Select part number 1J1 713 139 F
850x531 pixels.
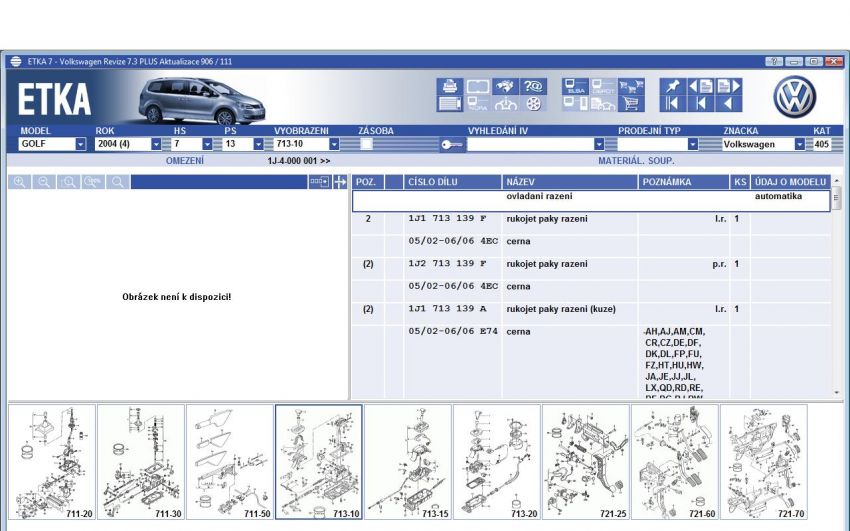click(x=447, y=219)
